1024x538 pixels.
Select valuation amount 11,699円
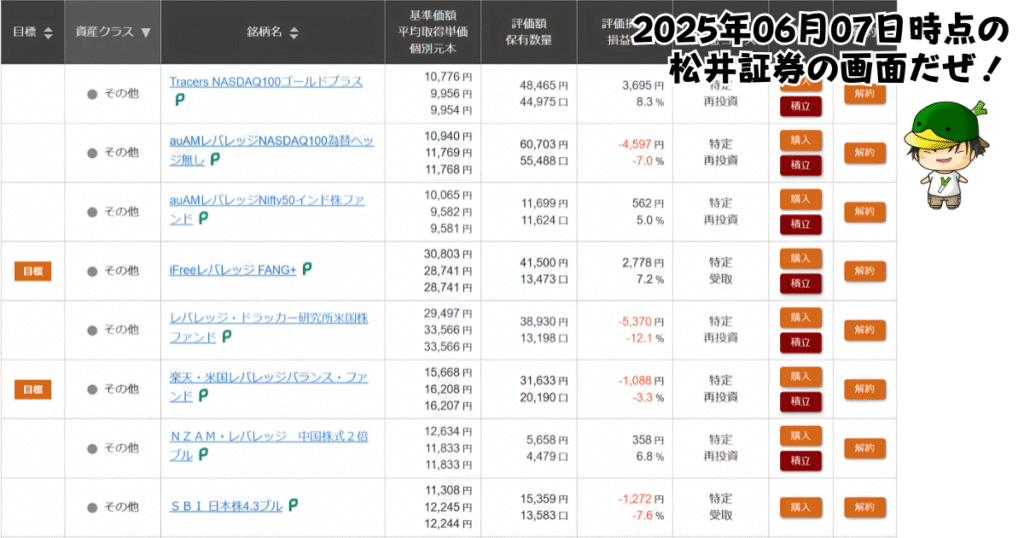pyautogui.click(x=544, y=204)
